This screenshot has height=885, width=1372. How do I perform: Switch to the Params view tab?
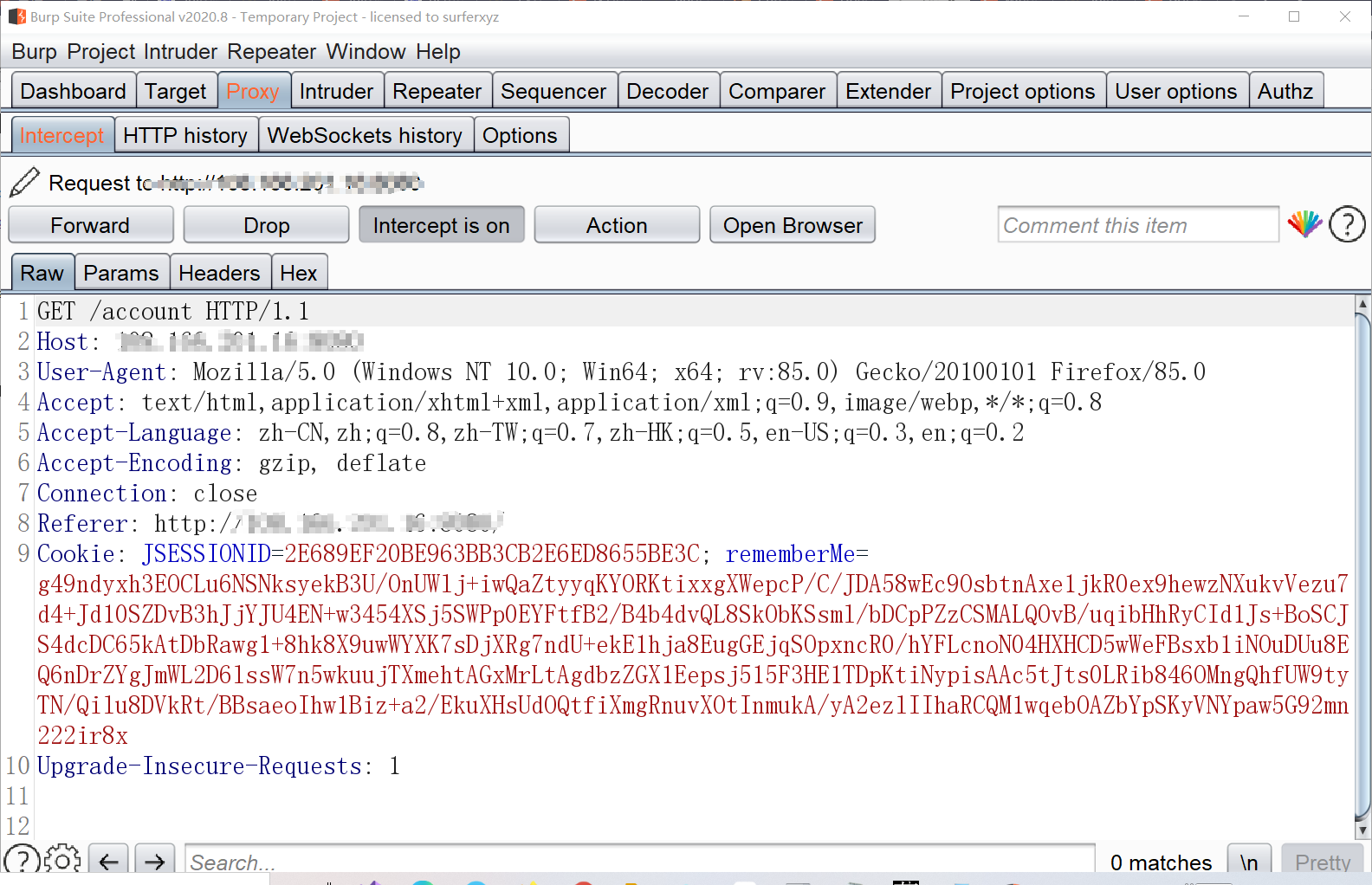point(121,273)
